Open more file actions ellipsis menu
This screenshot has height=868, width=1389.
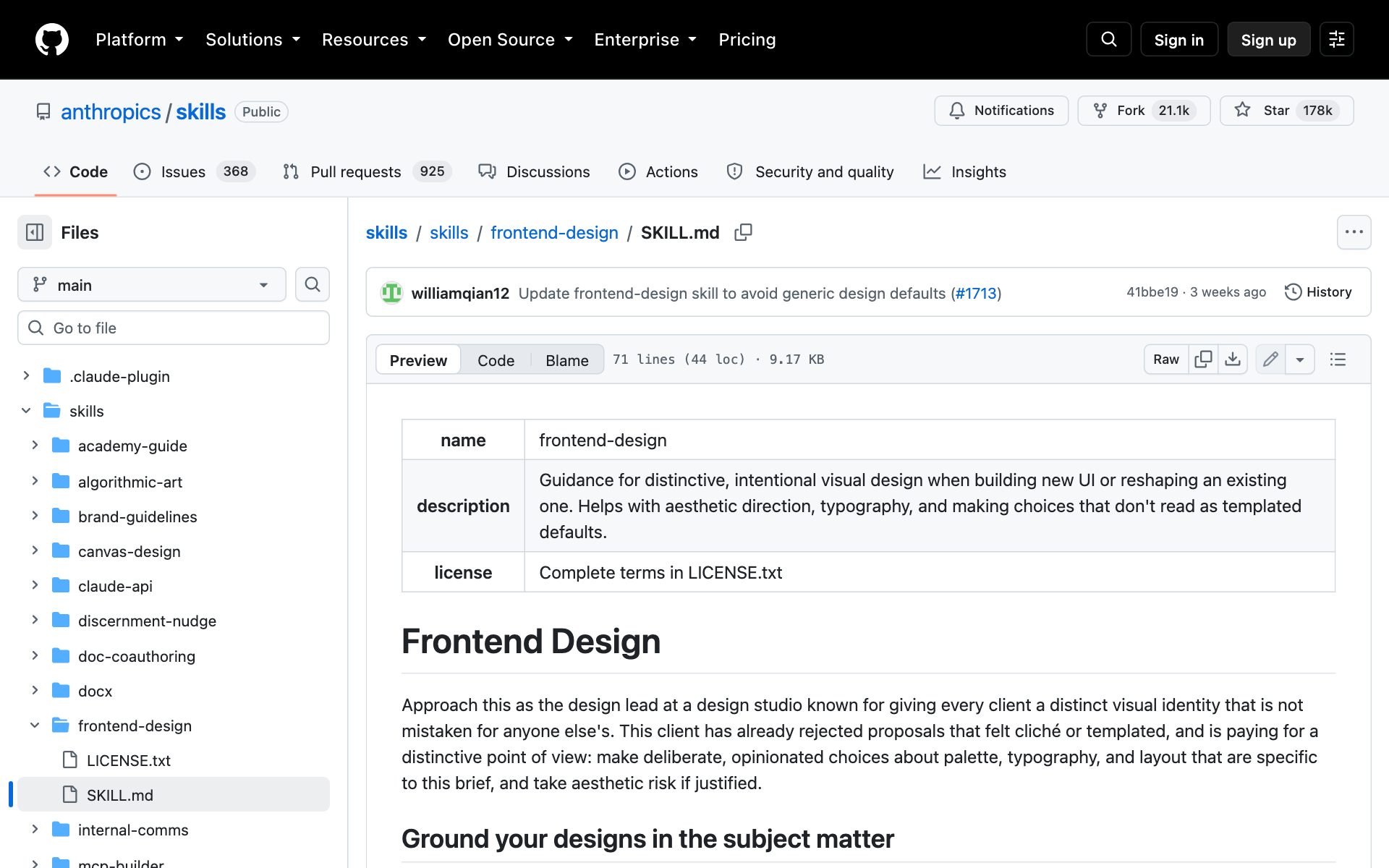1354,232
